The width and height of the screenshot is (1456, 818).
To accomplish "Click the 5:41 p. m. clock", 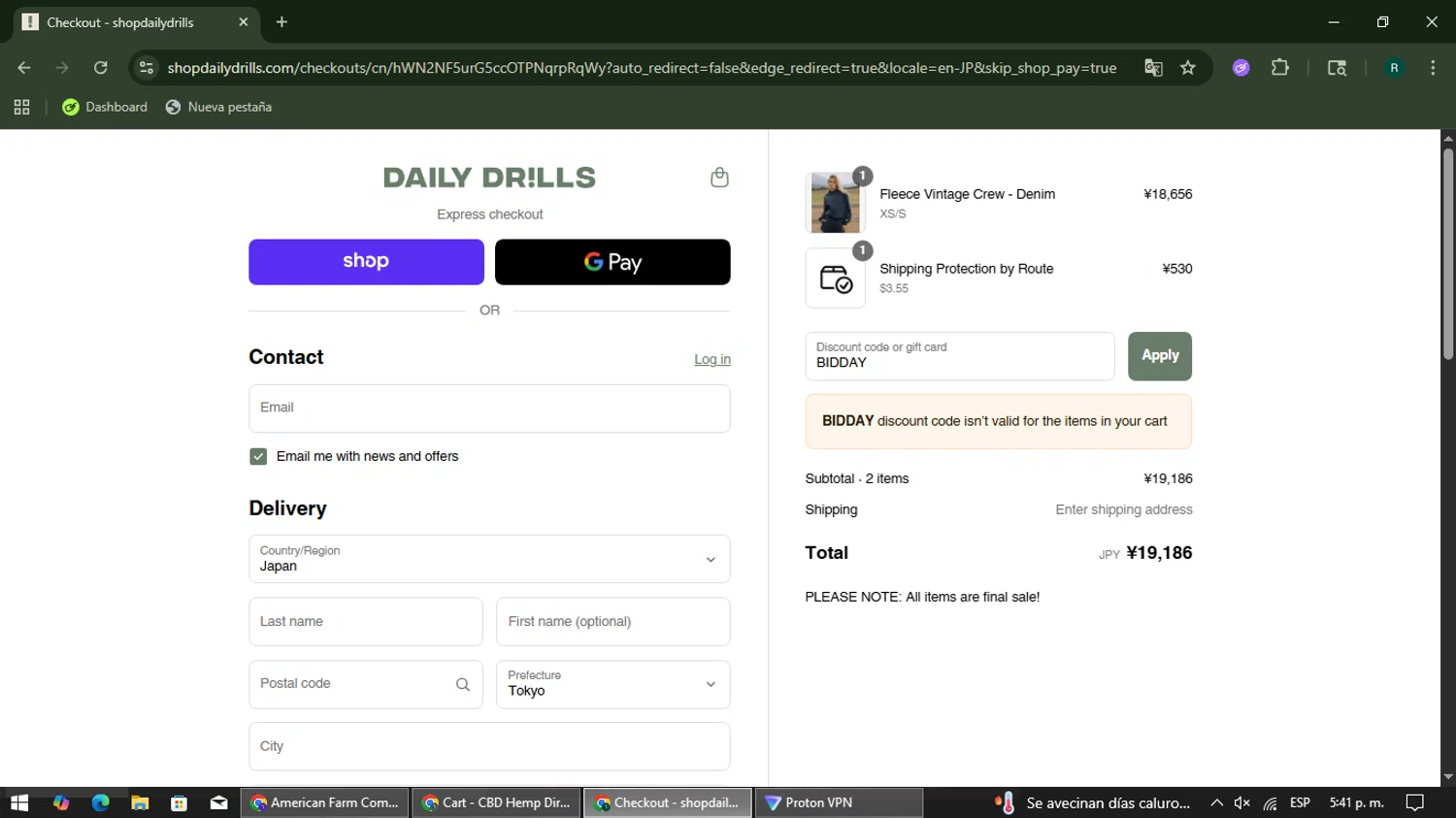I will click(1357, 802).
